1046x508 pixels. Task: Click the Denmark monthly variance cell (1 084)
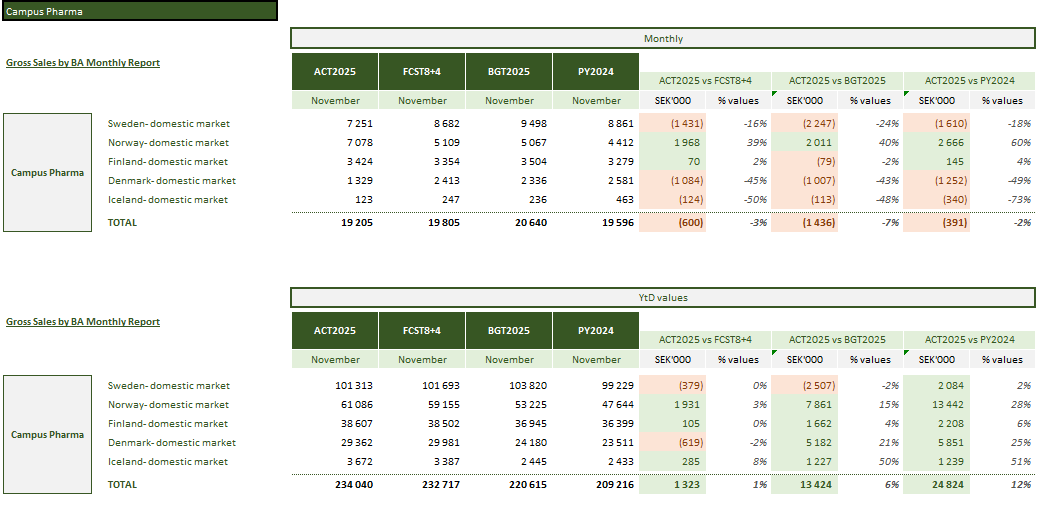coord(687,181)
